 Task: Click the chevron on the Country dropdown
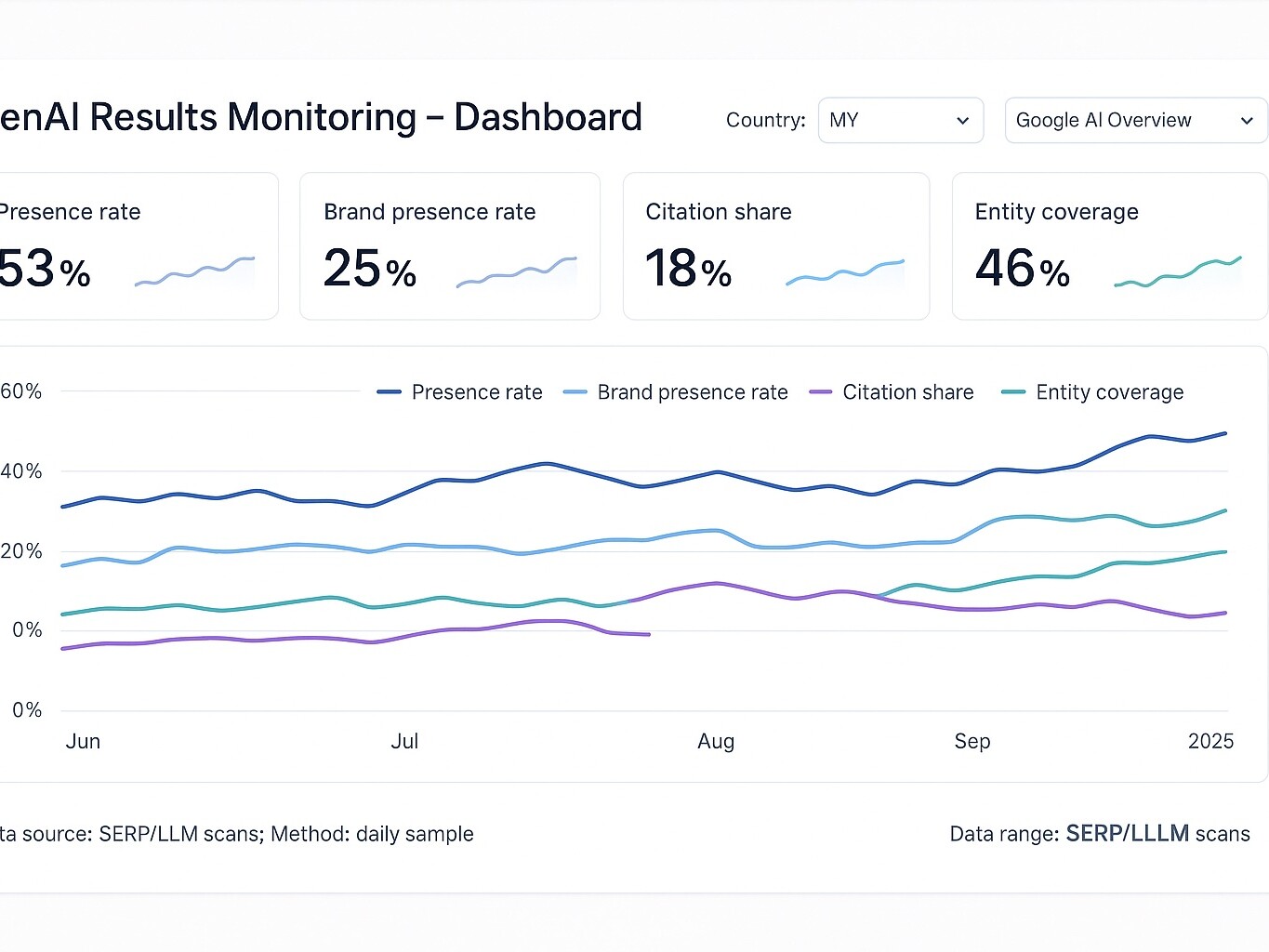tap(963, 120)
